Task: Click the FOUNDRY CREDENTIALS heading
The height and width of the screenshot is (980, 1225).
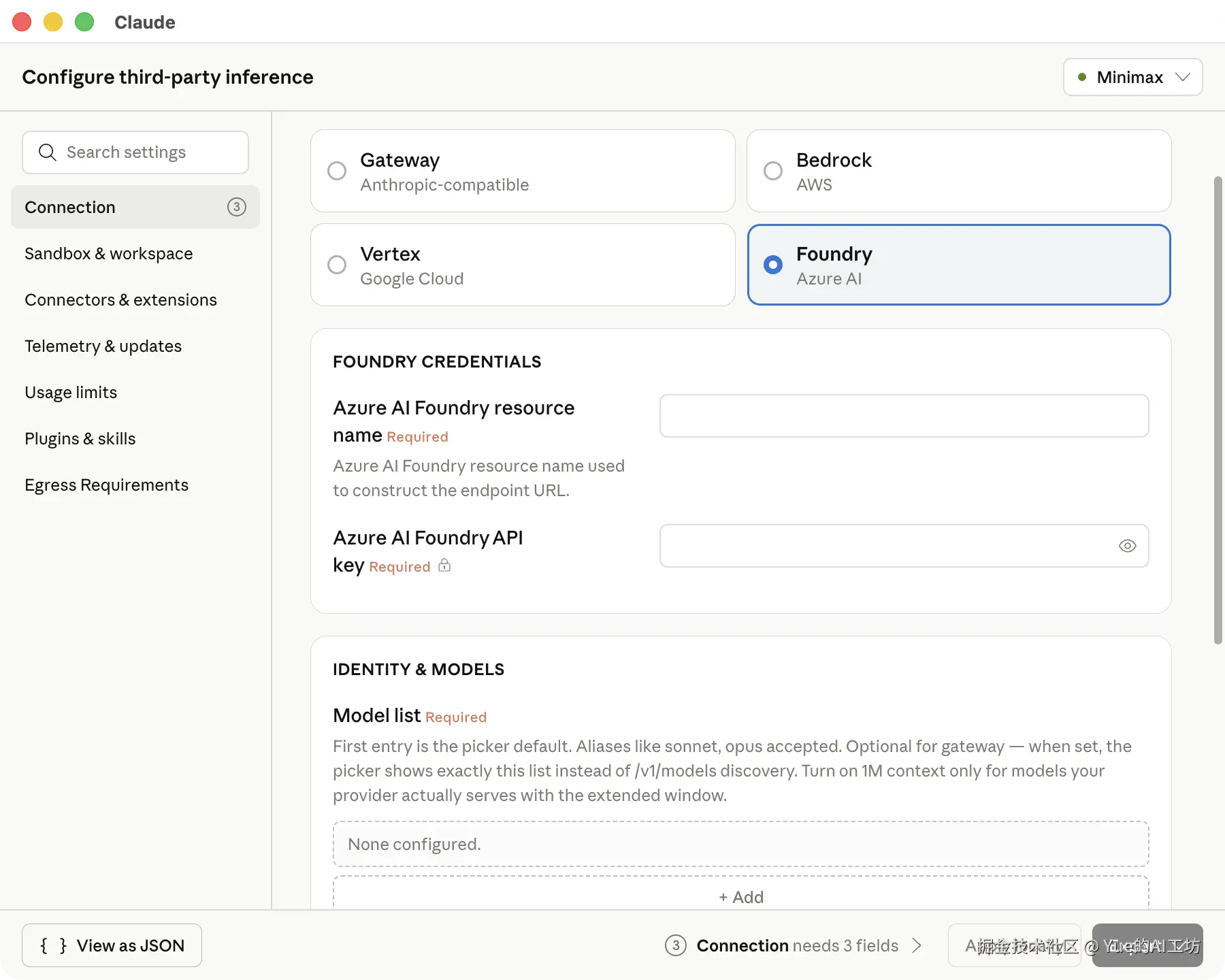Action: (x=437, y=361)
